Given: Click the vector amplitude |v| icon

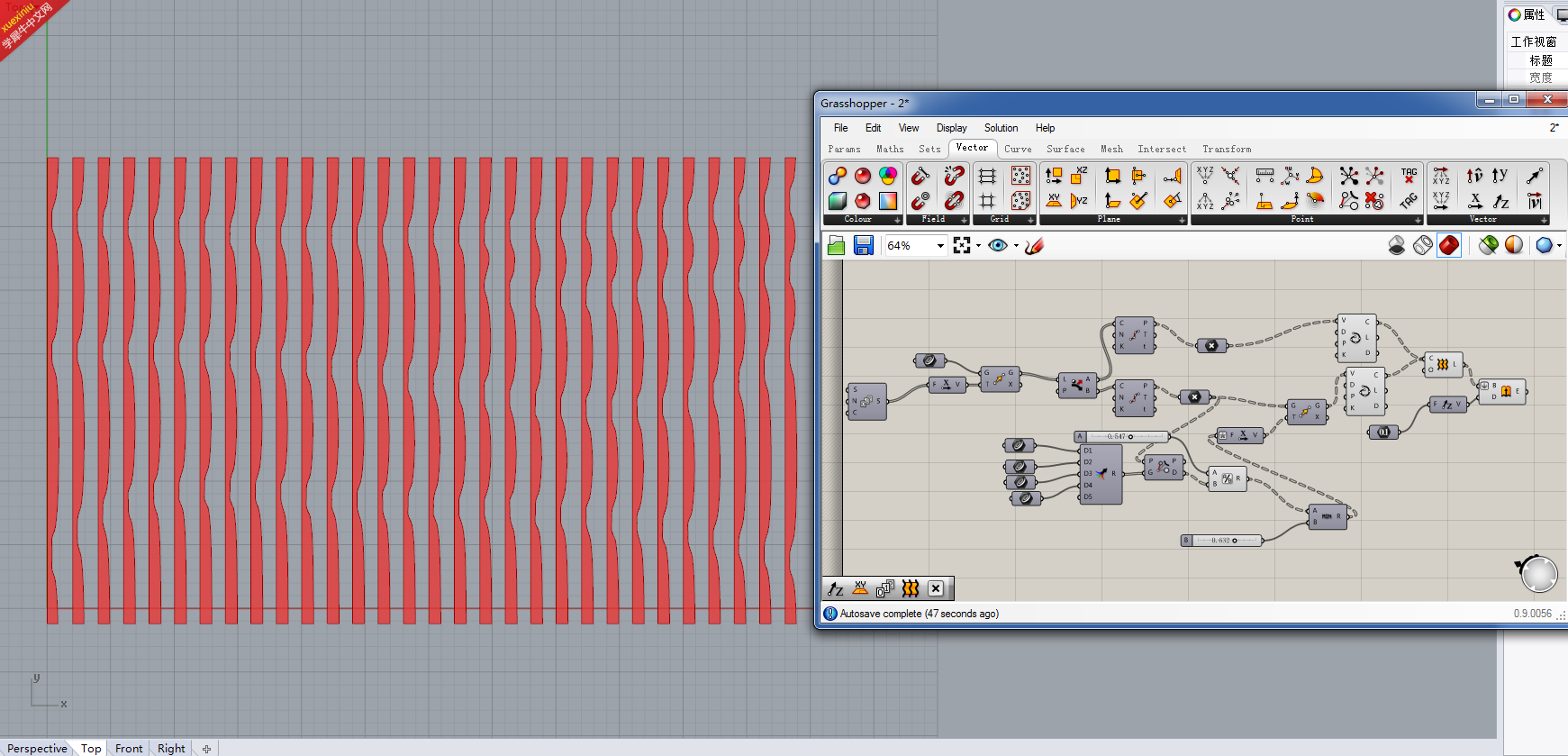Looking at the screenshot, I should (1535, 200).
